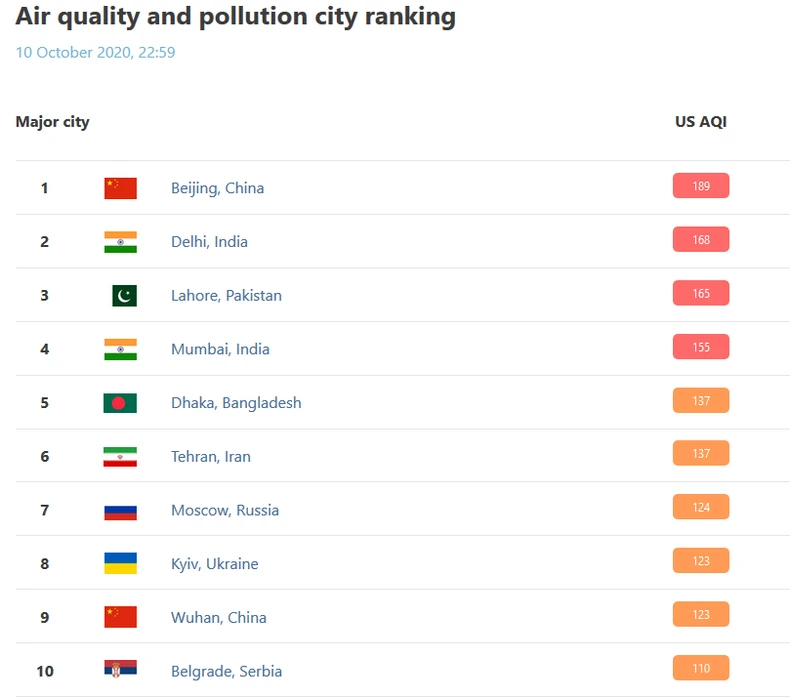This screenshot has width=790, height=698.
Task: Click the Iran flag icon
Action: point(120,457)
